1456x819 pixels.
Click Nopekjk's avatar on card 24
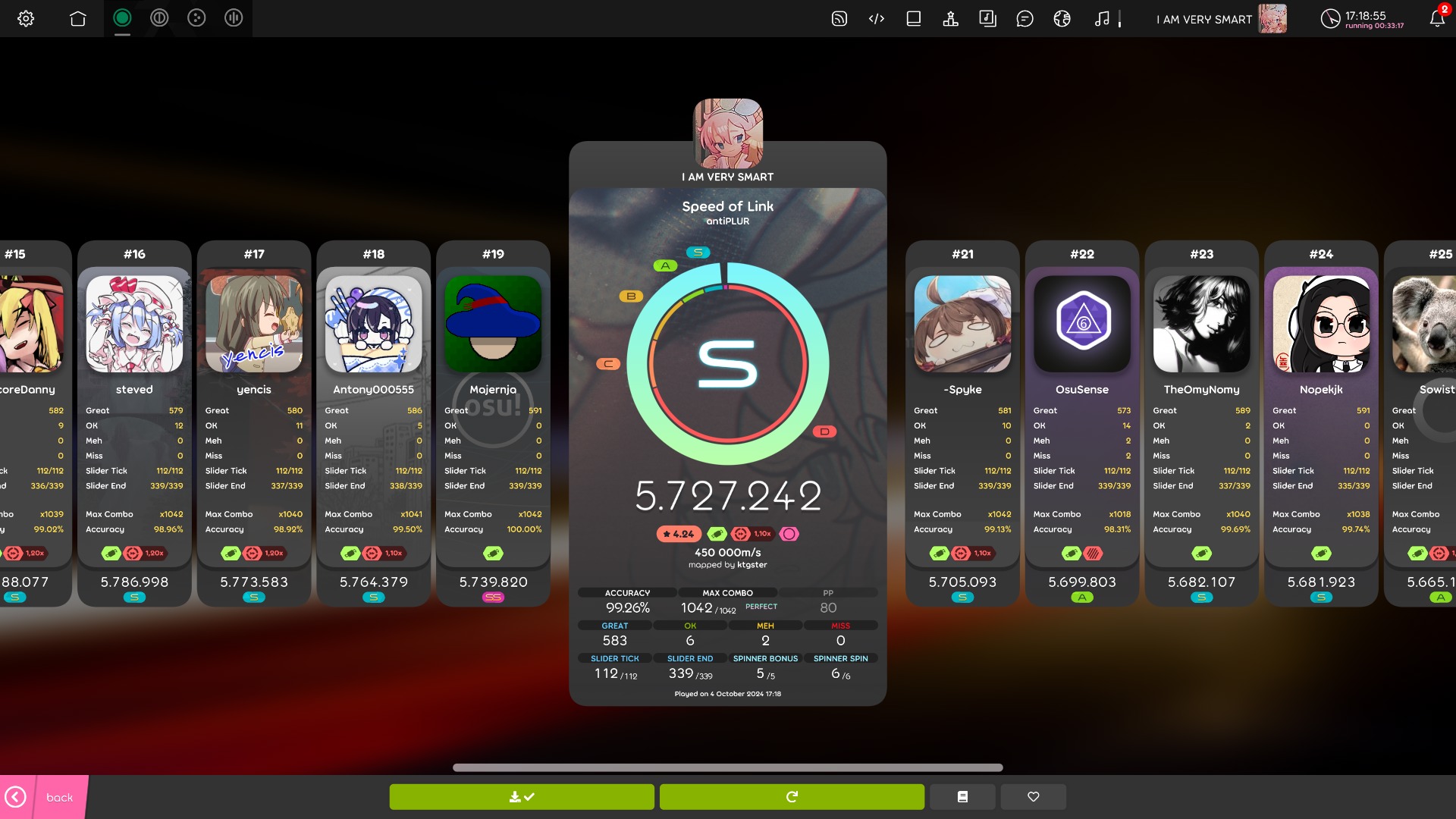click(x=1322, y=324)
